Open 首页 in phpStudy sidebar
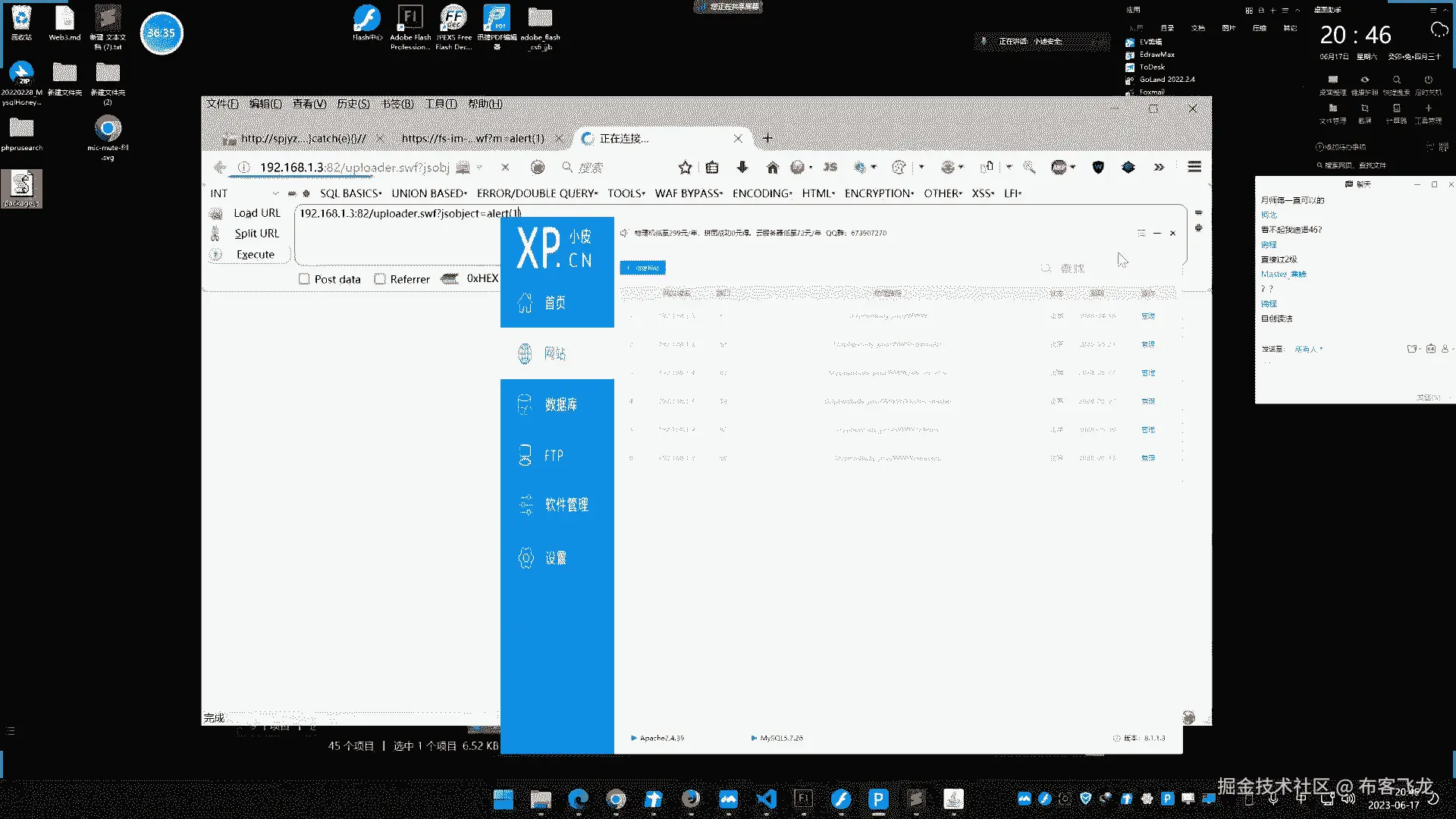Viewport: 1456px width, 819px height. tap(556, 303)
